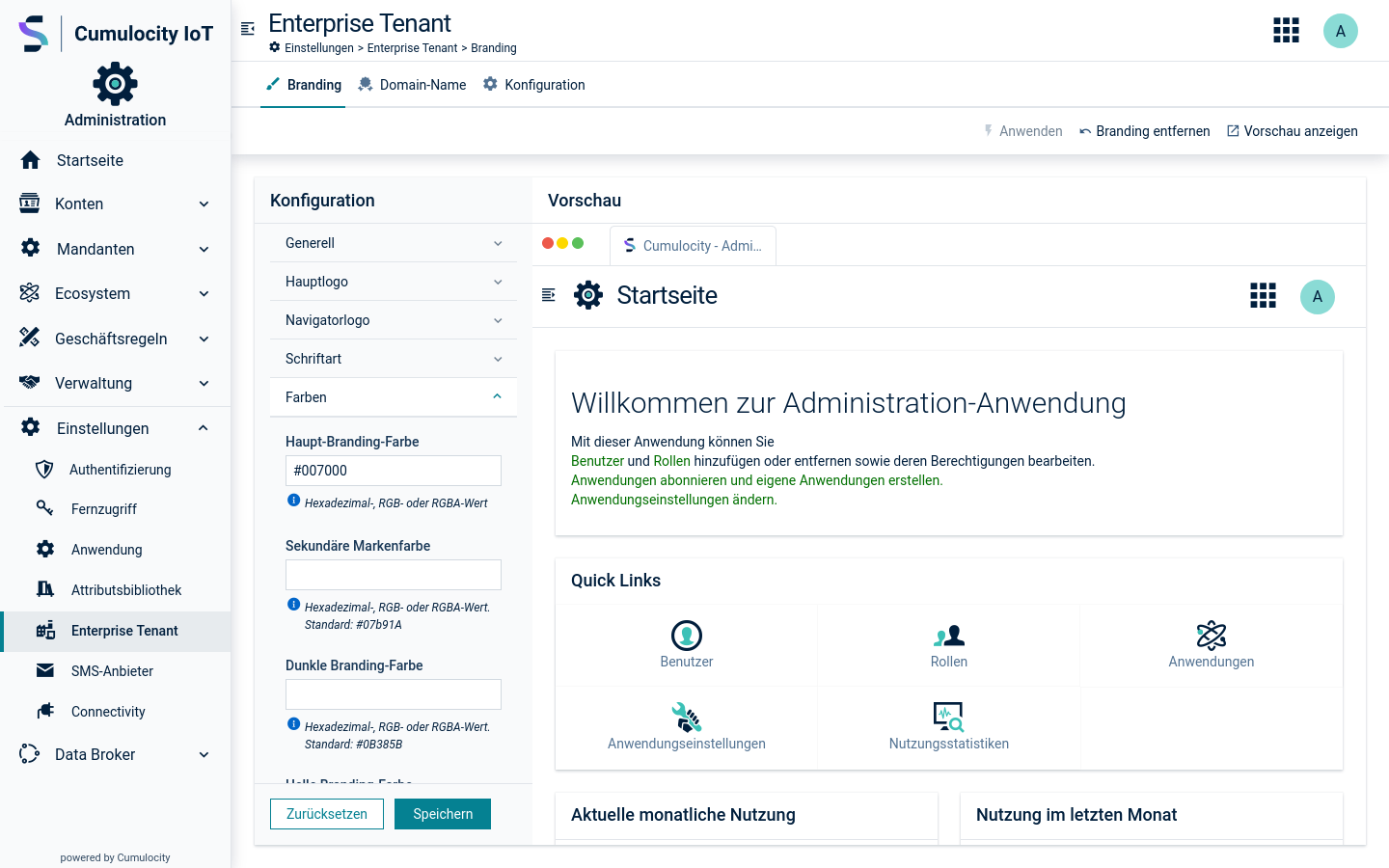Click the Startseite home icon
Image resolution: width=1389 pixels, height=868 pixels.
30,160
